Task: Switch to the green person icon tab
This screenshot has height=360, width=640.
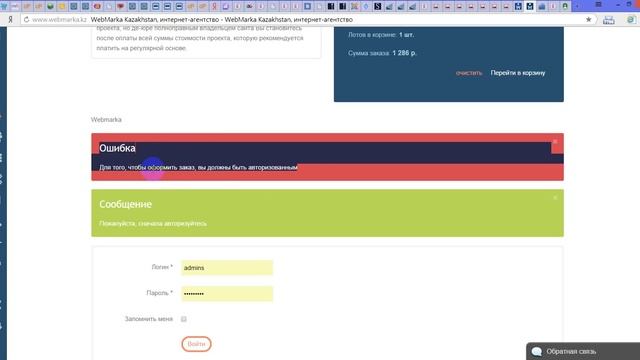Action: click(x=565, y=6)
